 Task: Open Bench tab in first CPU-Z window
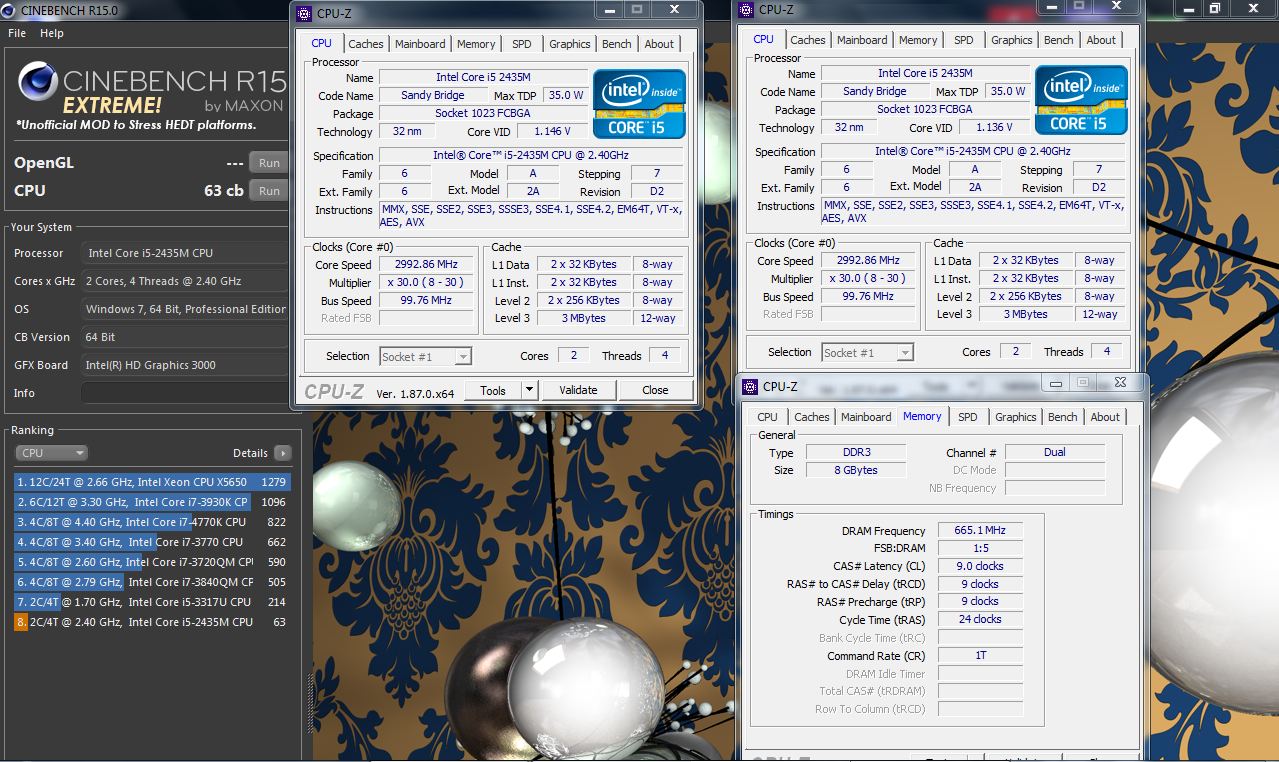coord(617,44)
